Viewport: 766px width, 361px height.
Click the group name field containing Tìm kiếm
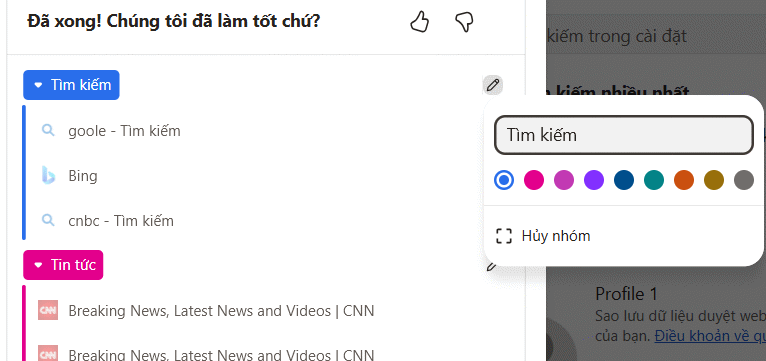[x=624, y=135]
